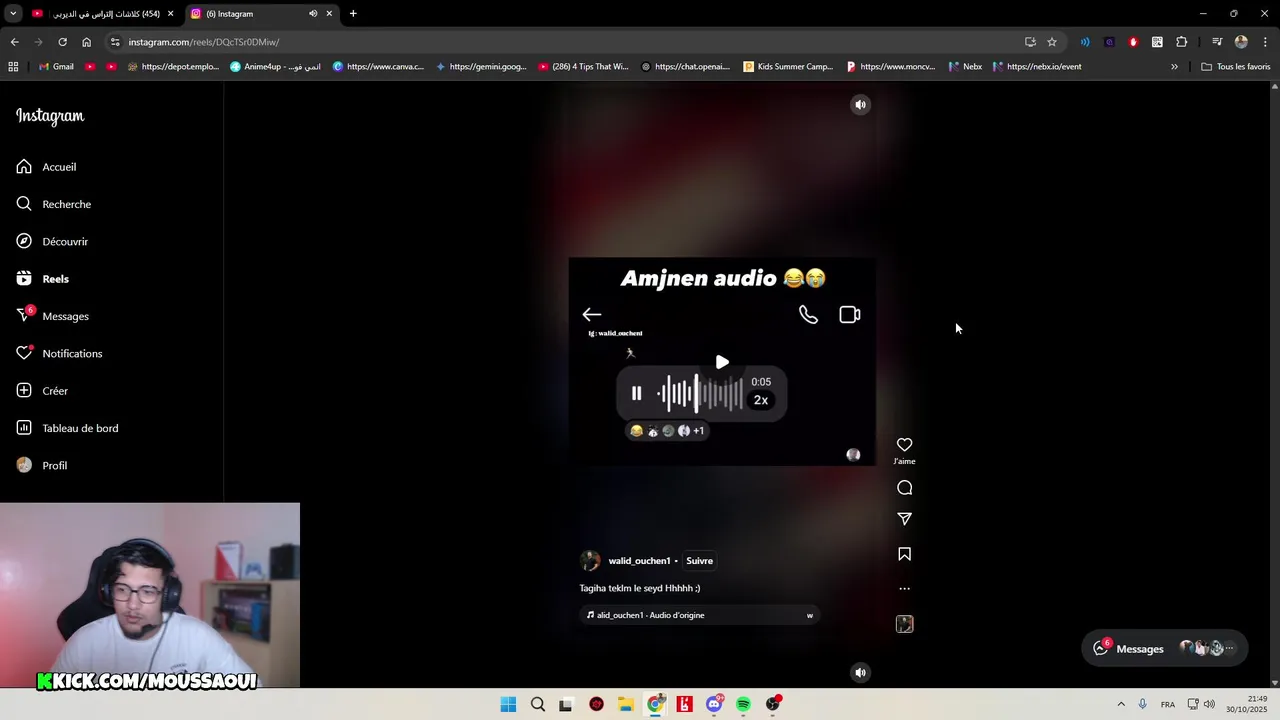
Task: Open walid_ouchen1 profile name
Action: [x=639, y=561]
